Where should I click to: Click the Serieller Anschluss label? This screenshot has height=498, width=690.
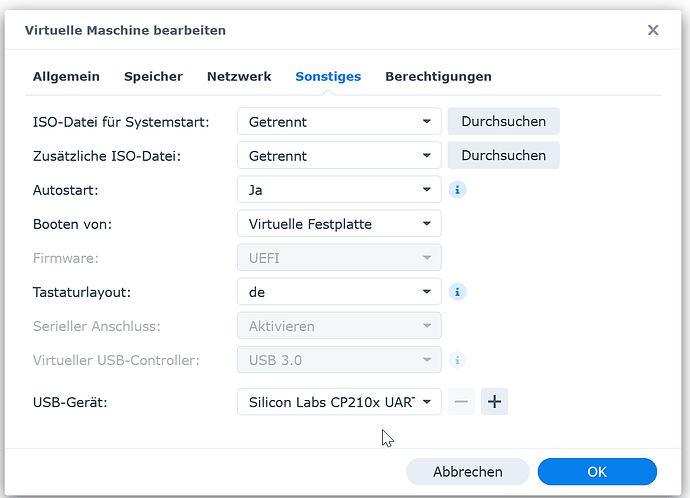tap(97, 326)
